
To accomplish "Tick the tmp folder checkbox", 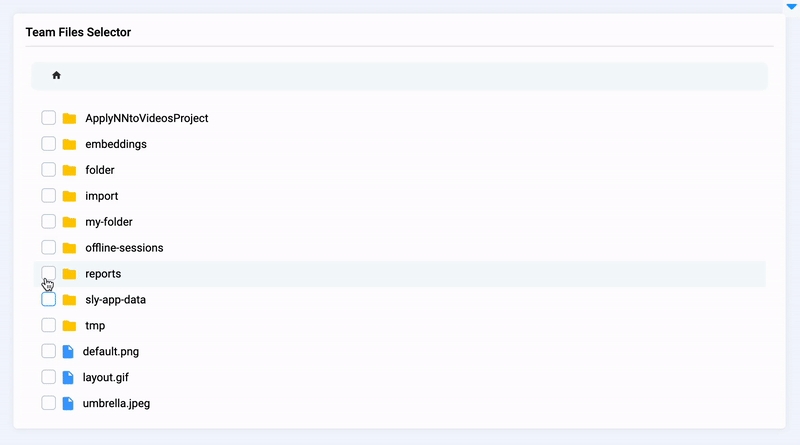I will (x=48, y=325).
